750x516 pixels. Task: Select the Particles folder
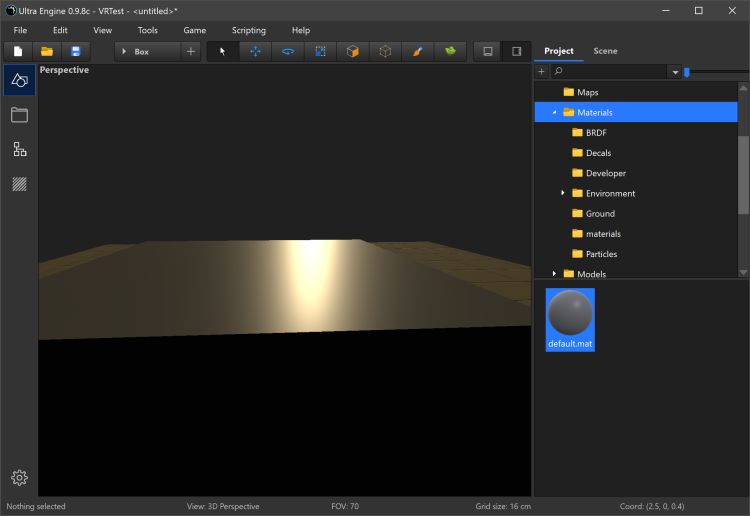[x=595, y=253]
